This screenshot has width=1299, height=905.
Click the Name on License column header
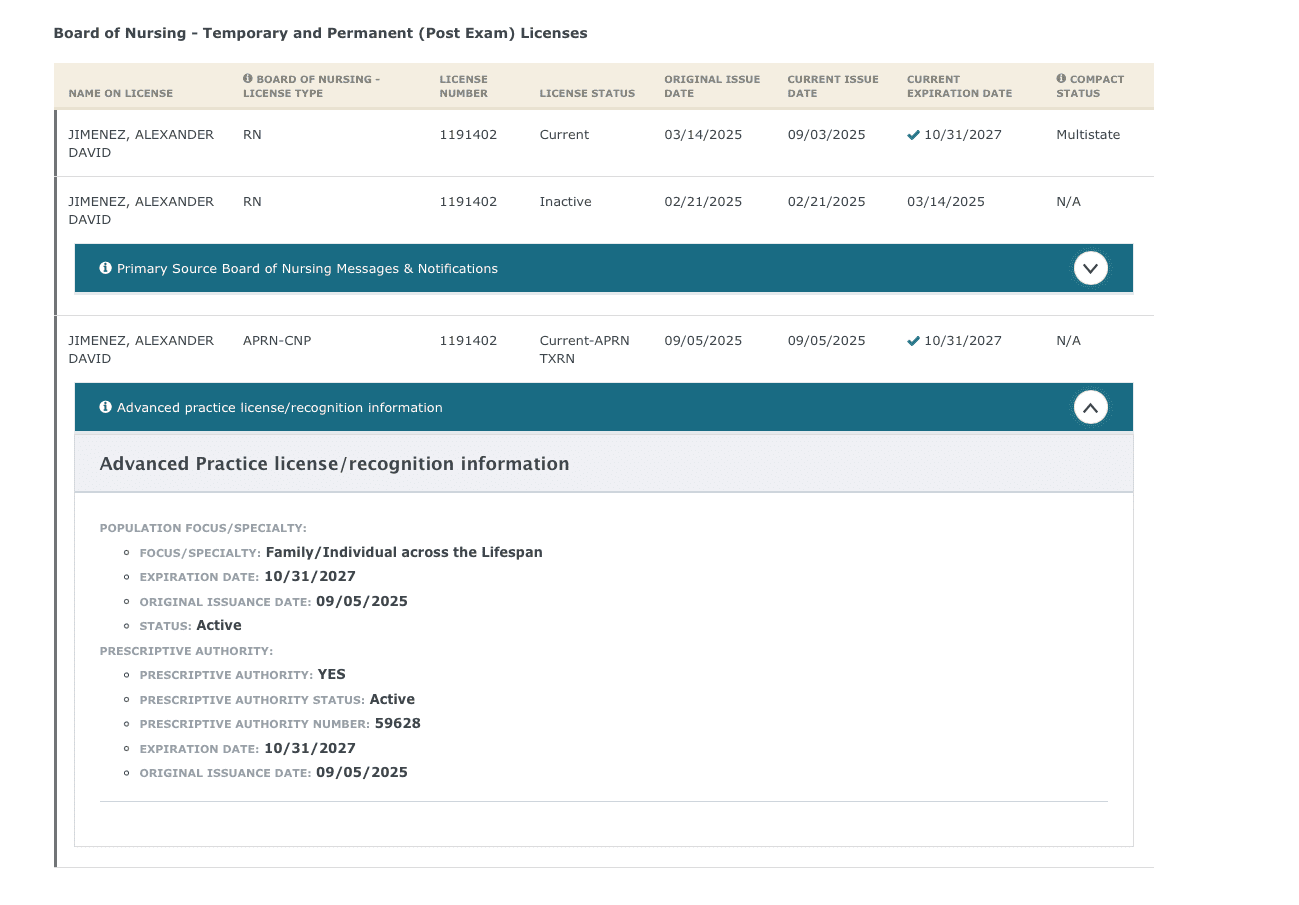[x=120, y=93]
